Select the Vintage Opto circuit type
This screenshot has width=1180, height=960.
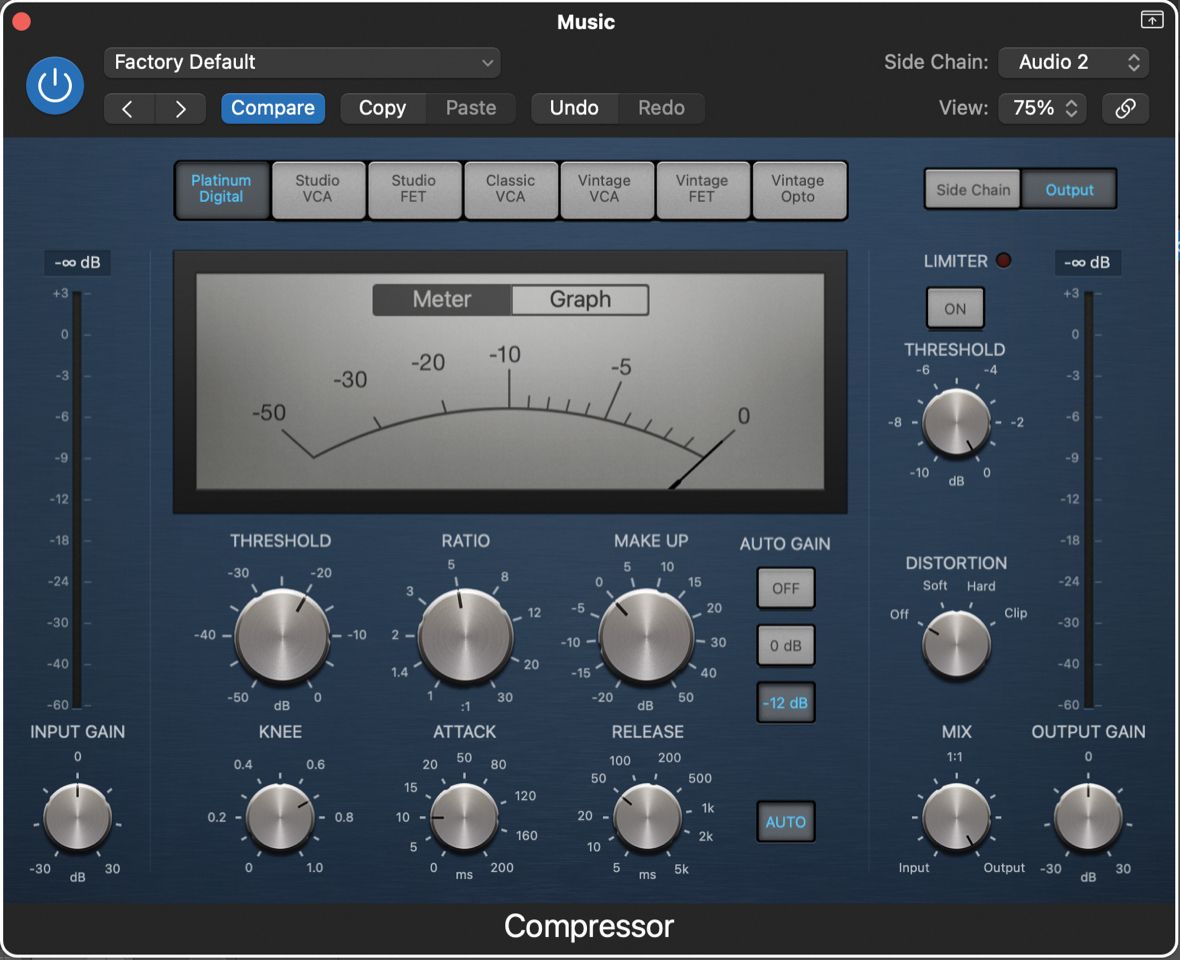tap(799, 190)
